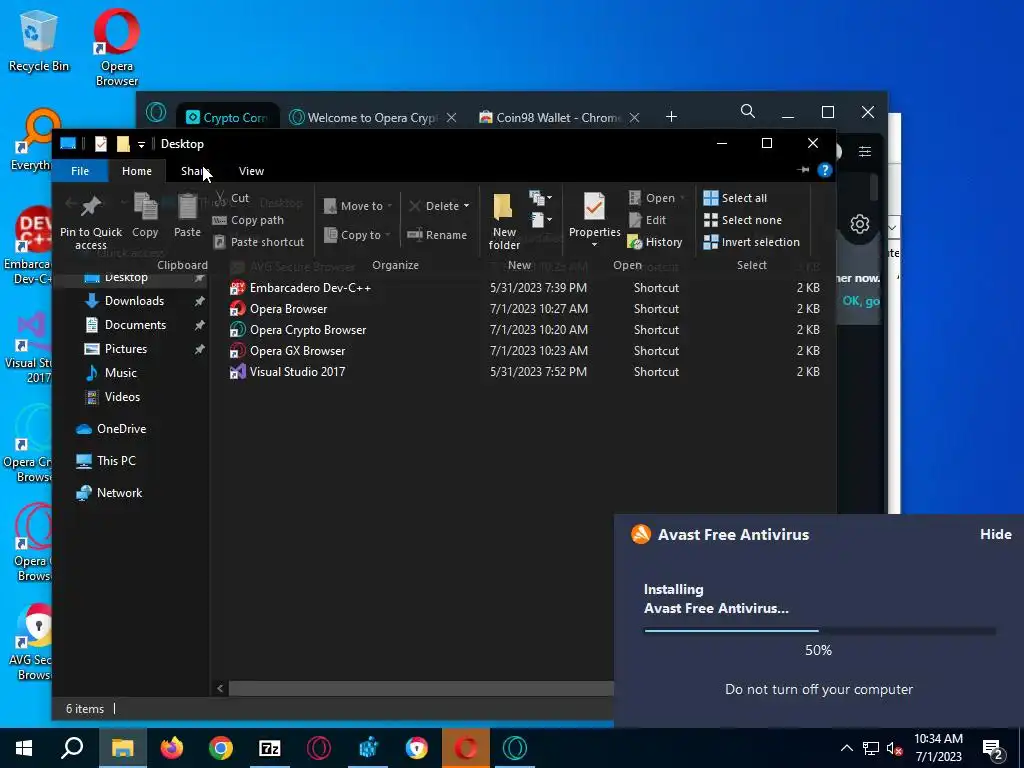Click the Paste ribbon icon

click(187, 216)
